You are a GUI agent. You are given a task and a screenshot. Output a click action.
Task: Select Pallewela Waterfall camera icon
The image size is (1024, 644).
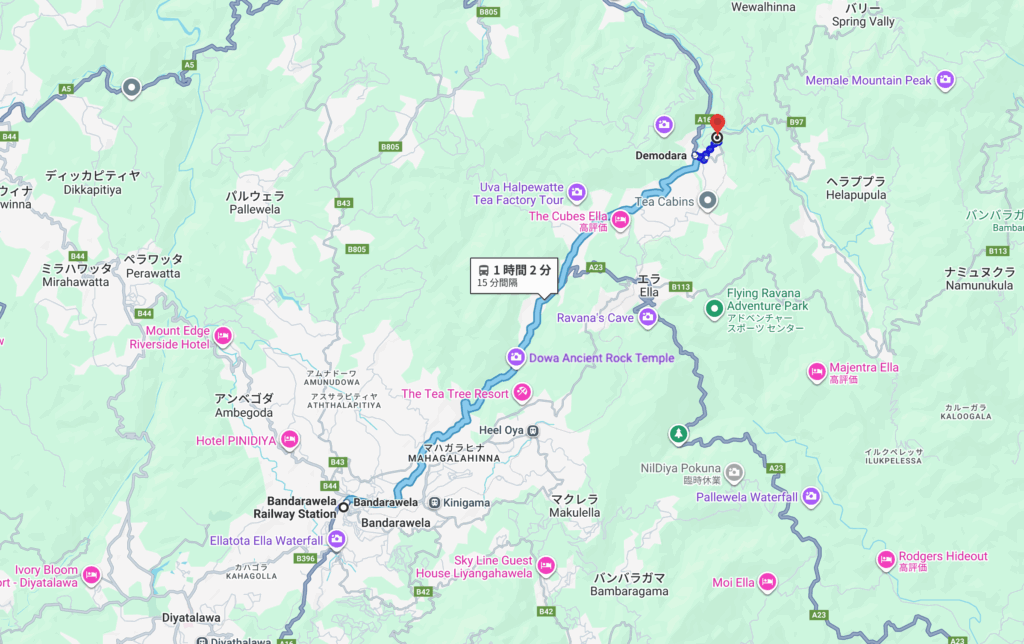(811, 496)
